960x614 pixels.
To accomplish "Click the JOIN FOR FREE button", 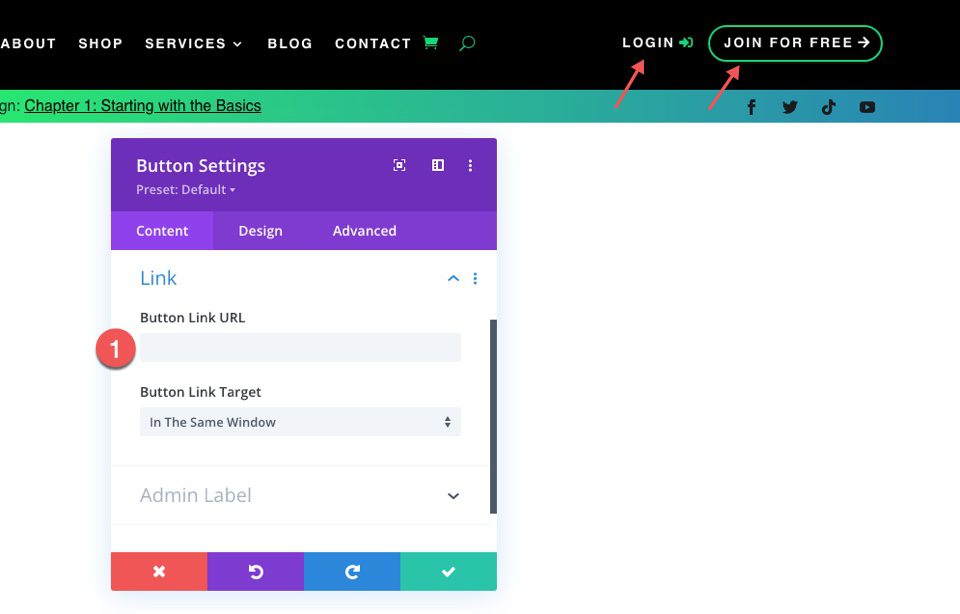I will coord(795,43).
